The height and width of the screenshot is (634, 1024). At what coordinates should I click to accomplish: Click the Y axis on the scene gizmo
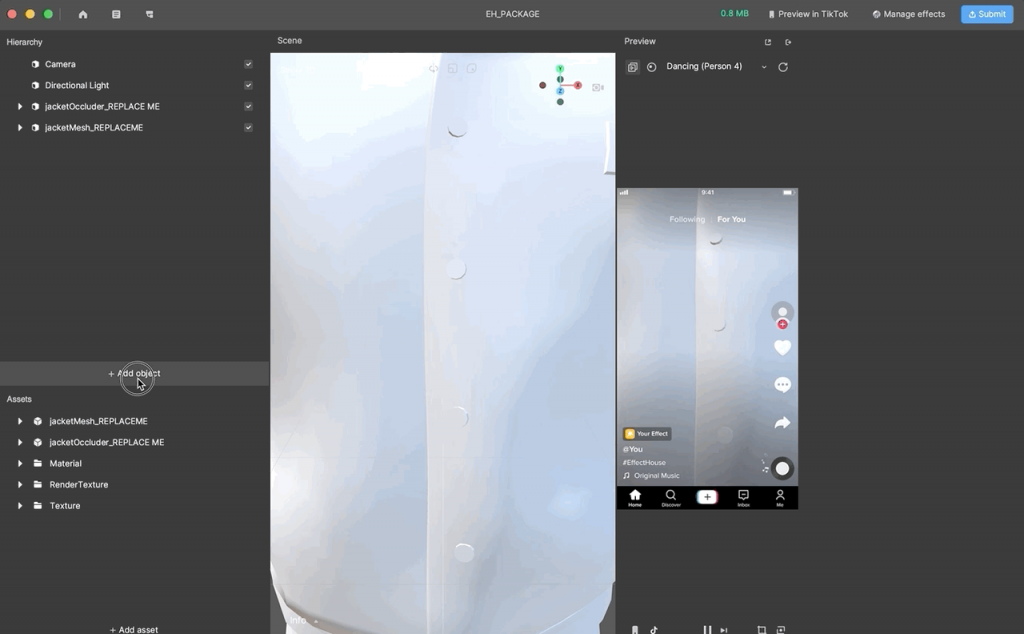[560, 69]
